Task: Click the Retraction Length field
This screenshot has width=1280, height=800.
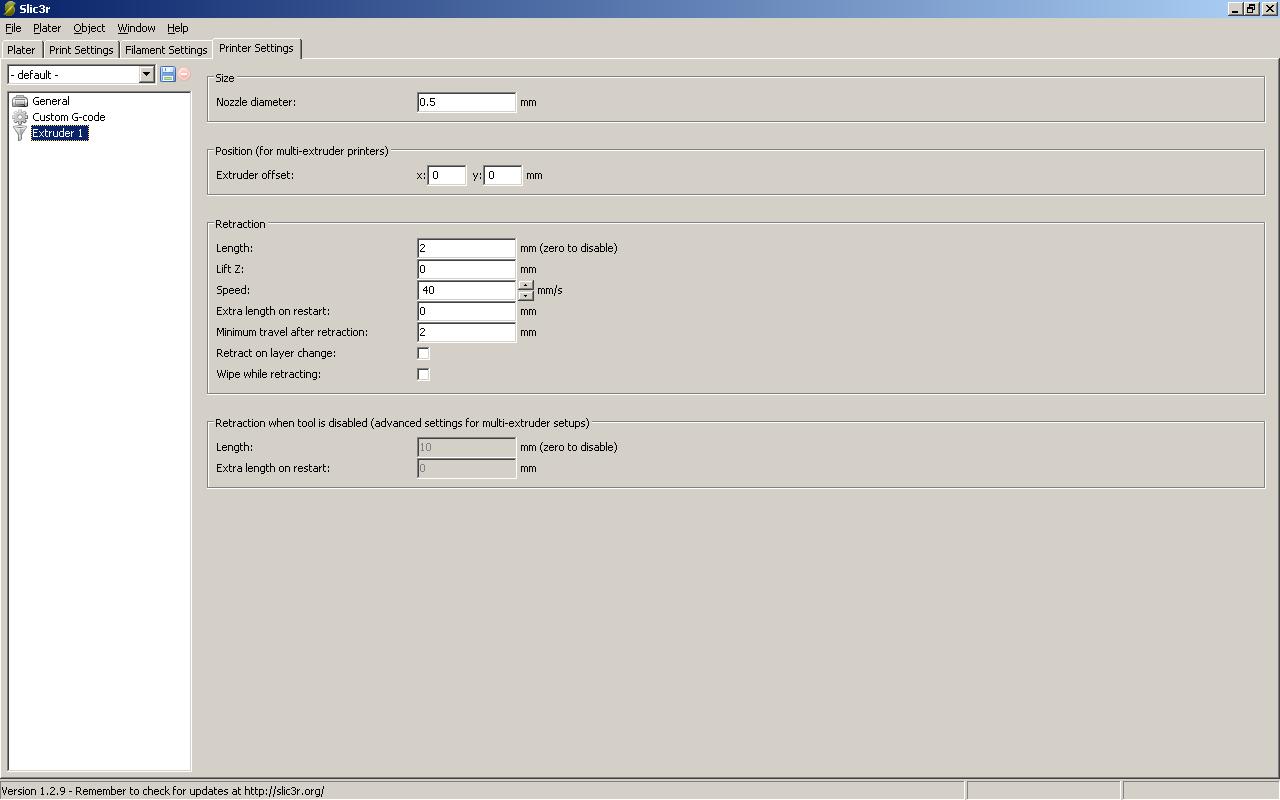Action: pos(466,248)
